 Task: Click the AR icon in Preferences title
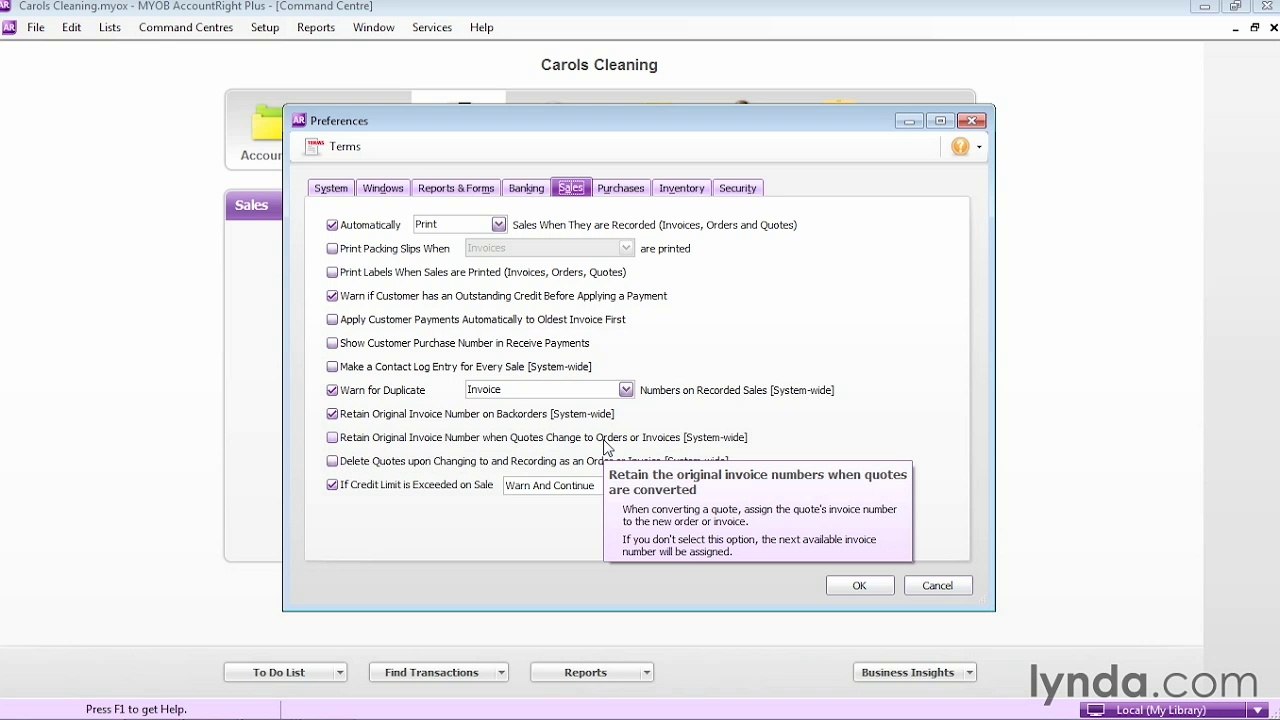point(298,121)
